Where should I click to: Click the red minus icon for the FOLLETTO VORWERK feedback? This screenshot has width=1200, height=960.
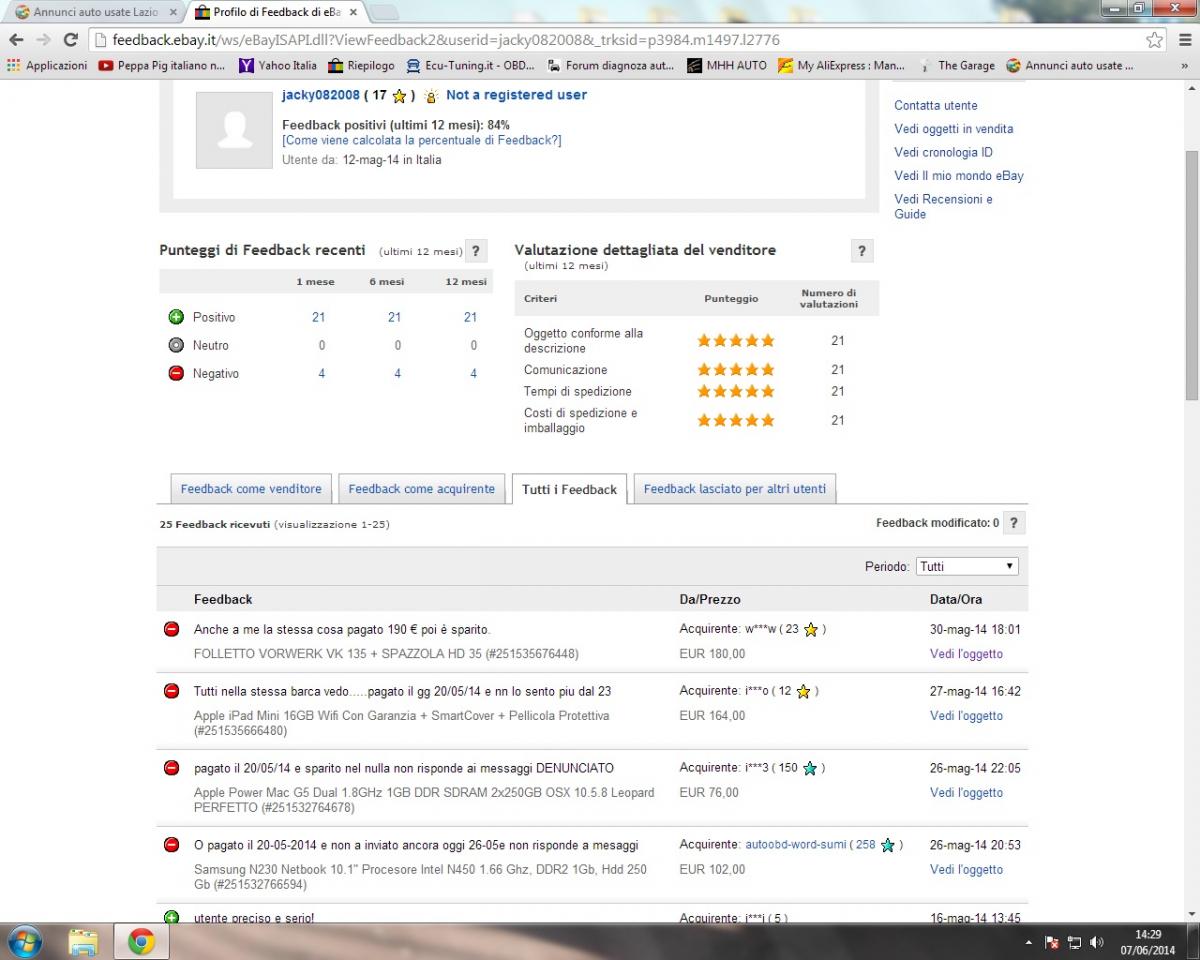pyautogui.click(x=171, y=629)
